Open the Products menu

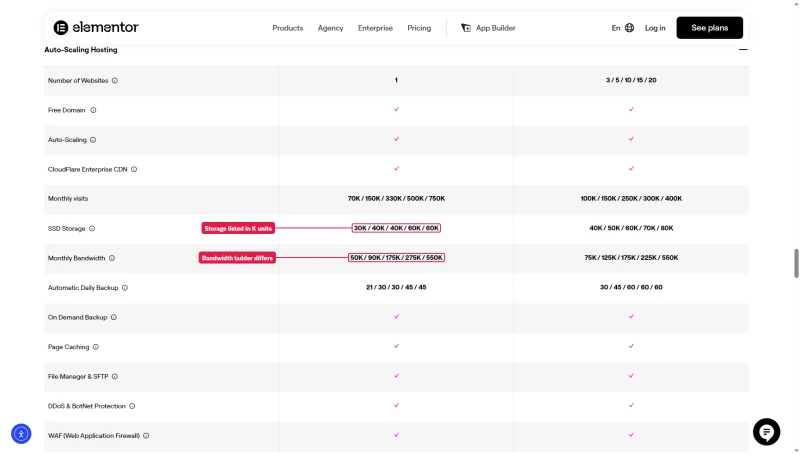(288, 28)
